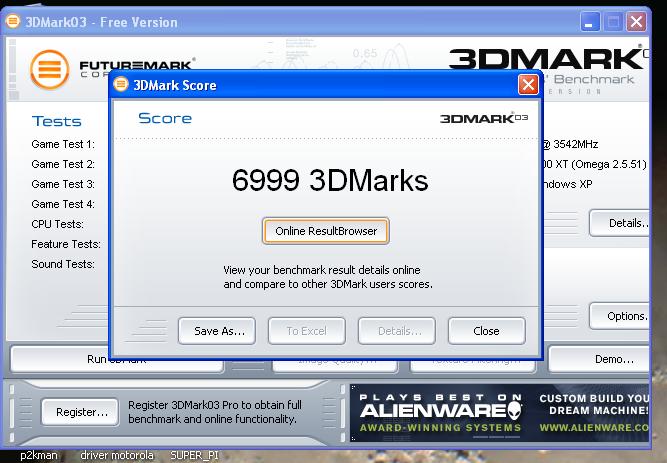This screenshot has width=667, height=463.
Task: Click the 'Game Test 3:' label
Action: point(63,184)
